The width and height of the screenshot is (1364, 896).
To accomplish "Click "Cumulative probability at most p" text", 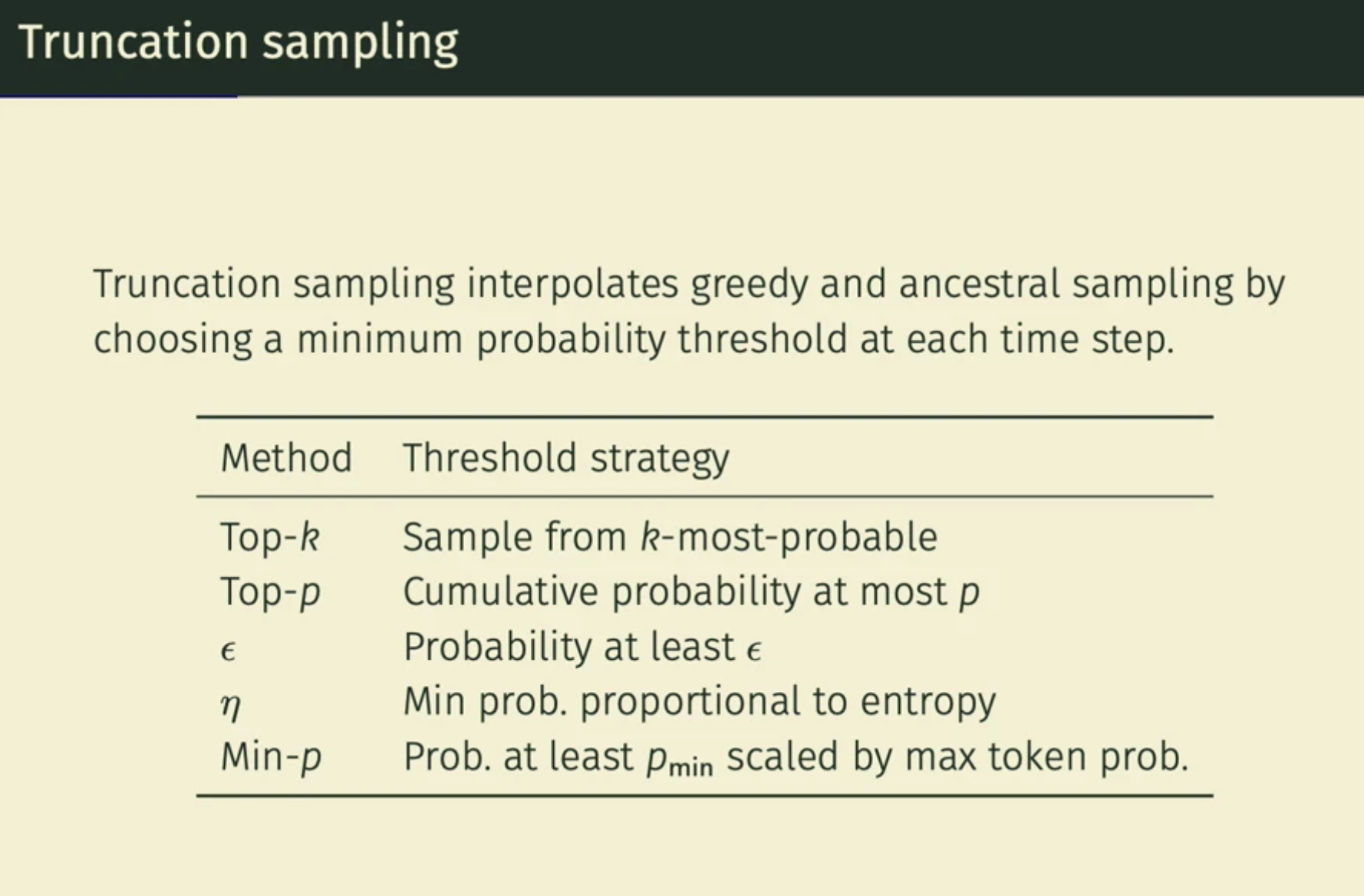I will tap(690, 591).
